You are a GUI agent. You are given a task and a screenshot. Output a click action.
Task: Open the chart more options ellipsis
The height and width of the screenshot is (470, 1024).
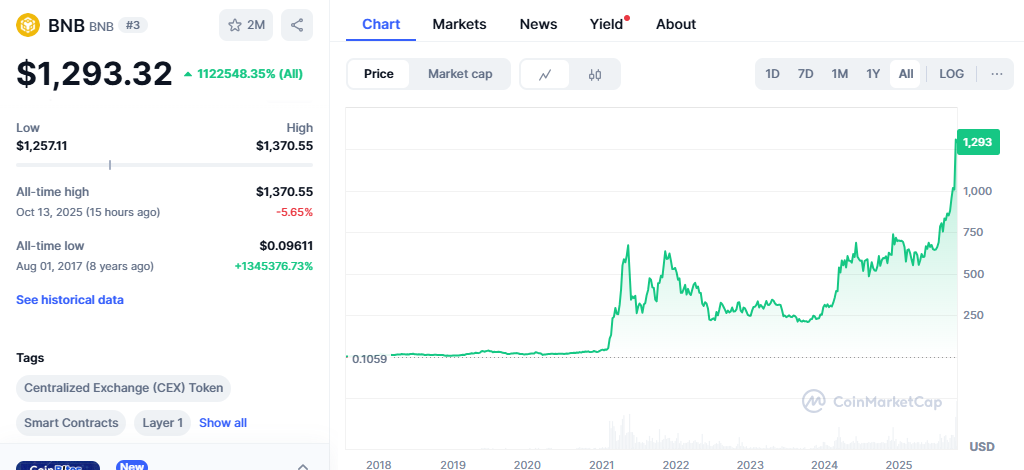pyautogui.click(x=996, y=74)
